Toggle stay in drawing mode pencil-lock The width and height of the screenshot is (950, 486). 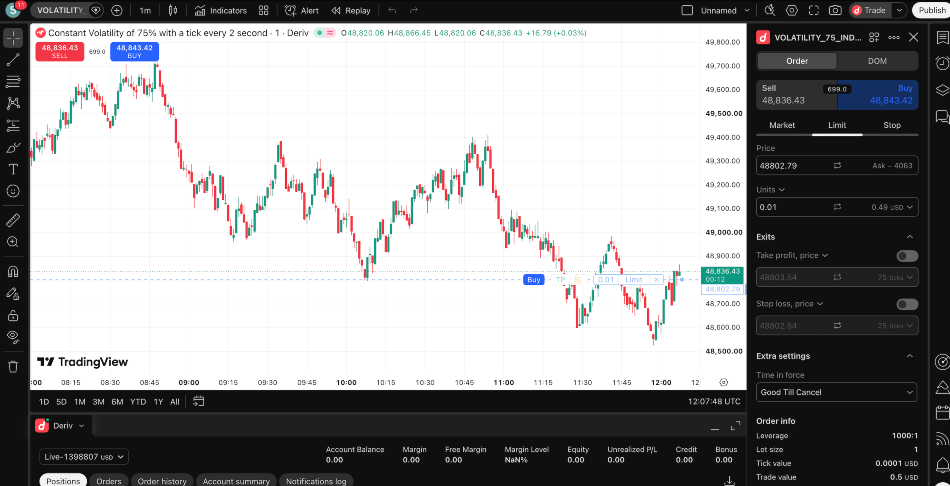(x=13, y=293)
